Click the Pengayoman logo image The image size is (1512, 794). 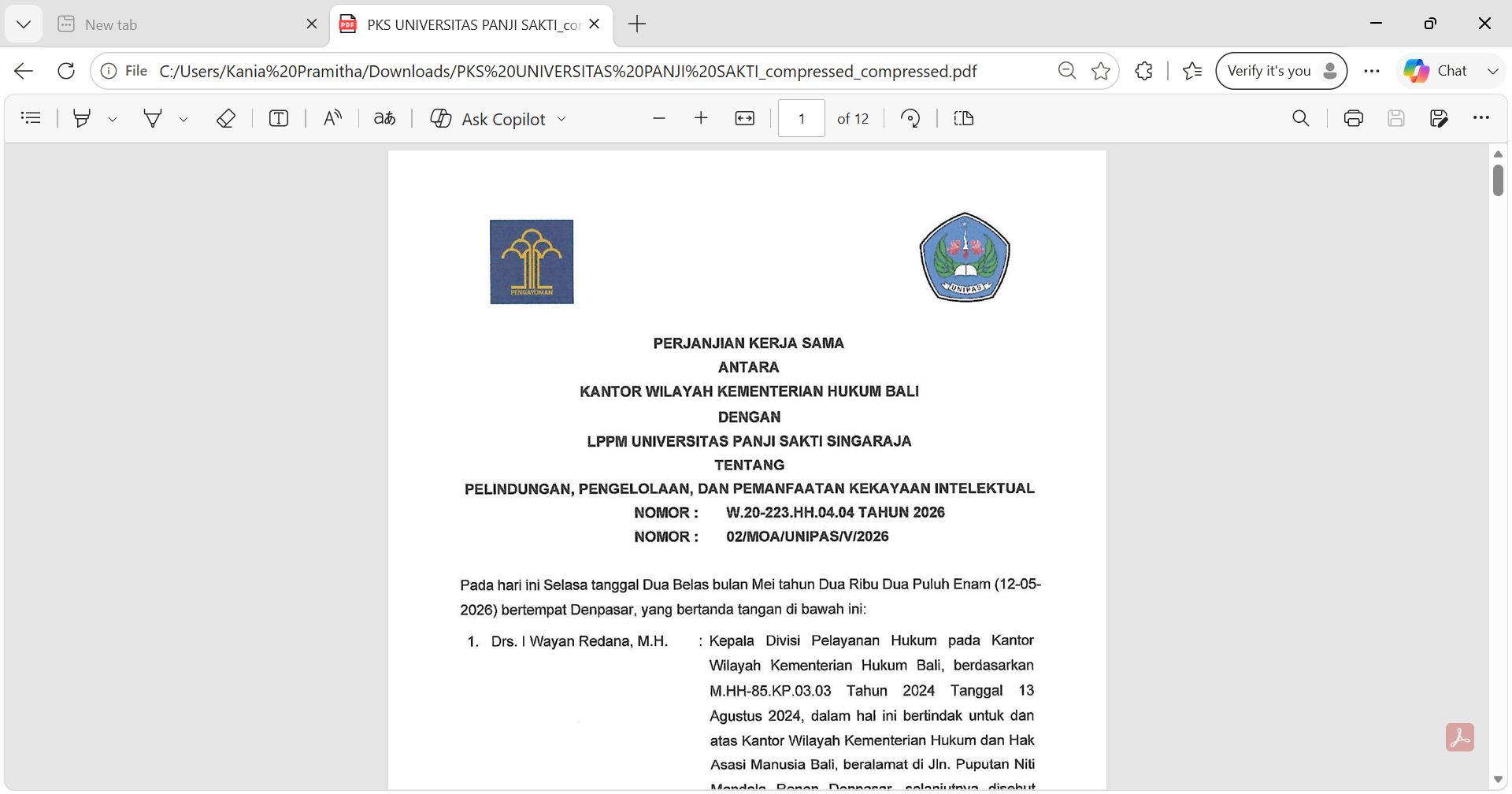click(x=532, y=262)
